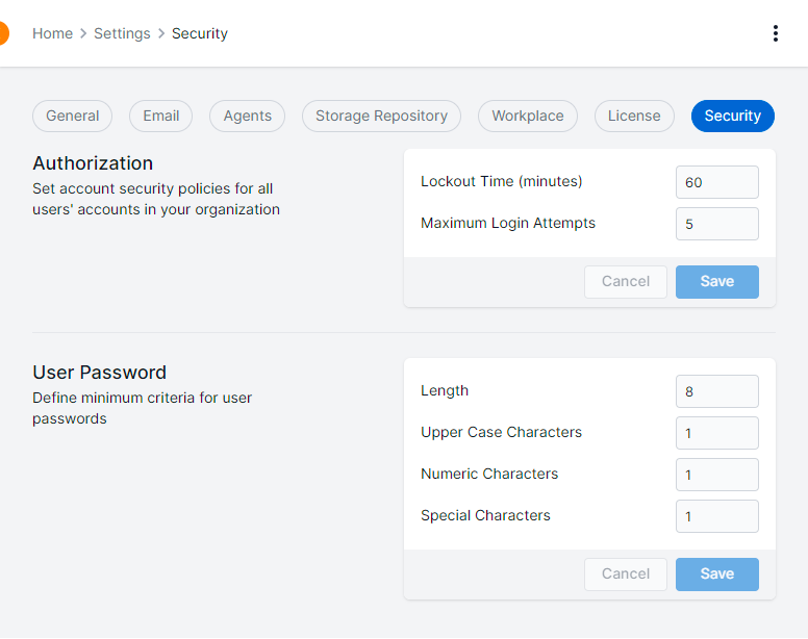The image size is (808, 639).
Task: Open the Email settings tab
Action: 160,115
